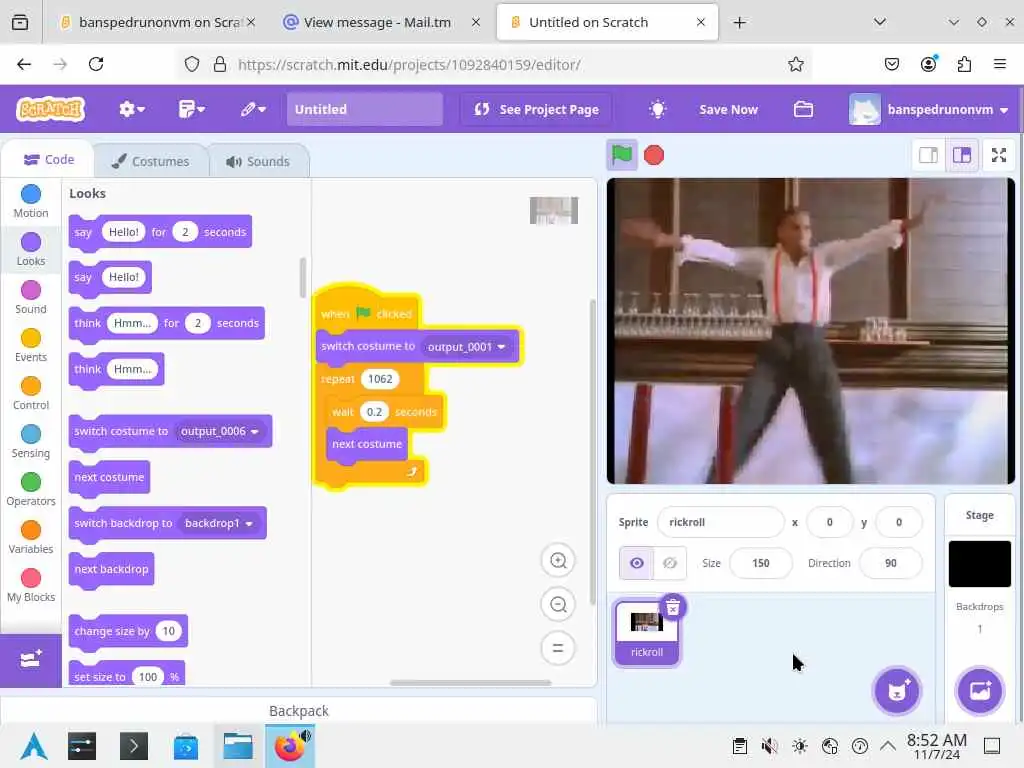This screenshot has width=1024, height=768.
Task: Show the sprite using the eye icon
Action: coord(637,563)
